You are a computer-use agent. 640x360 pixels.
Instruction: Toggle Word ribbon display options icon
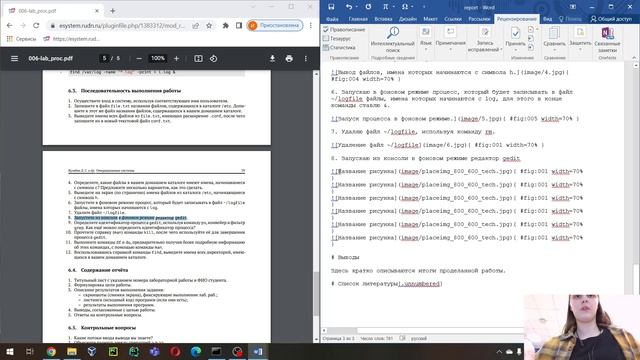573,7
